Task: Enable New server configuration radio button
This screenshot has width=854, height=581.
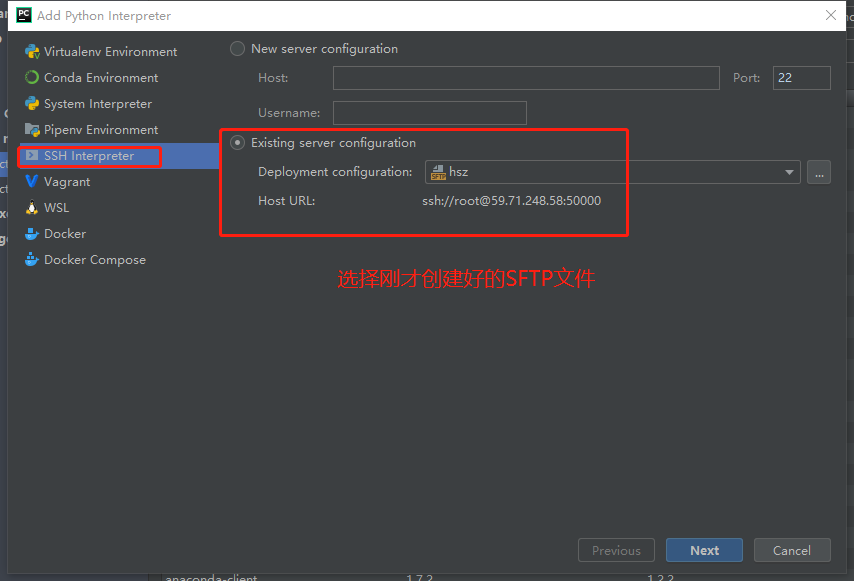Action: [237, 49]
